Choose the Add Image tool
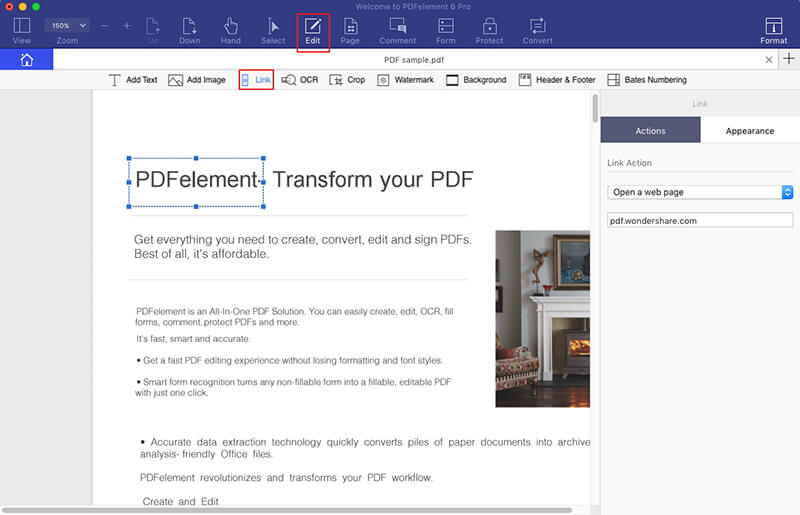The width and height of the screenshot is (800, 515). 197,80
